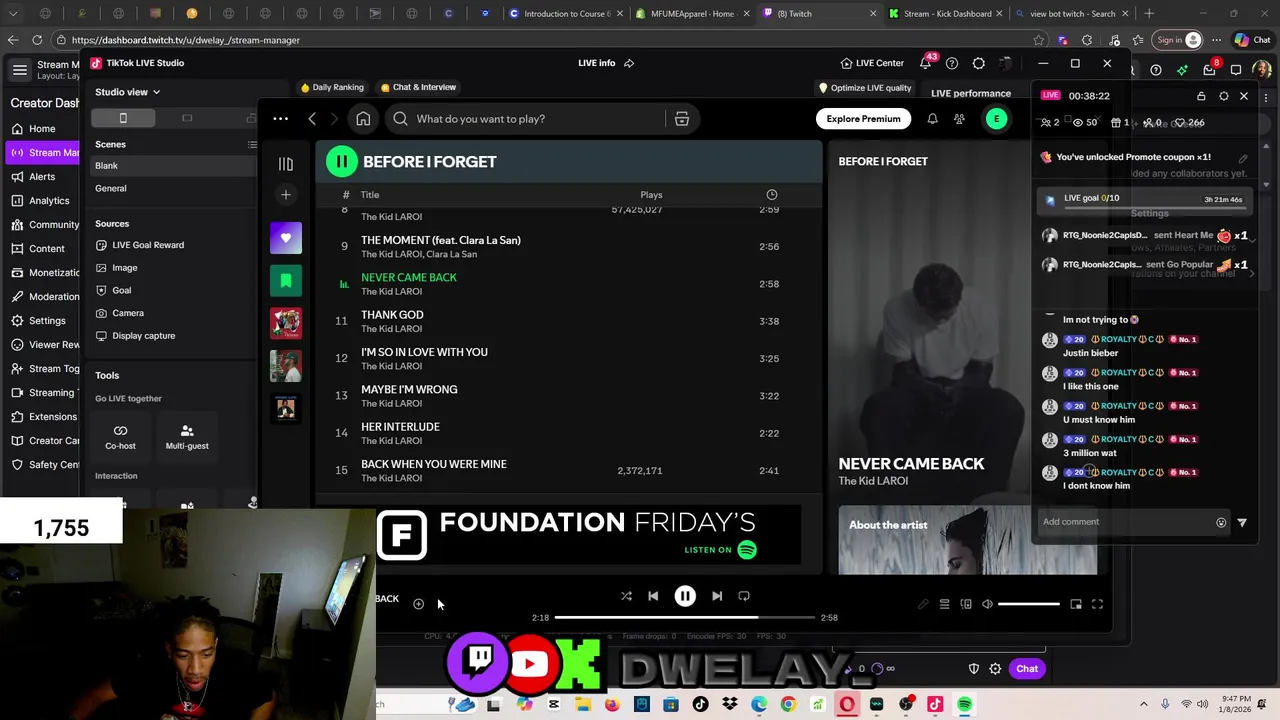Open Spotify profile avatar 'E' menu
The height and width of the screenshot is (720, 1280).
tap(996, 119)
